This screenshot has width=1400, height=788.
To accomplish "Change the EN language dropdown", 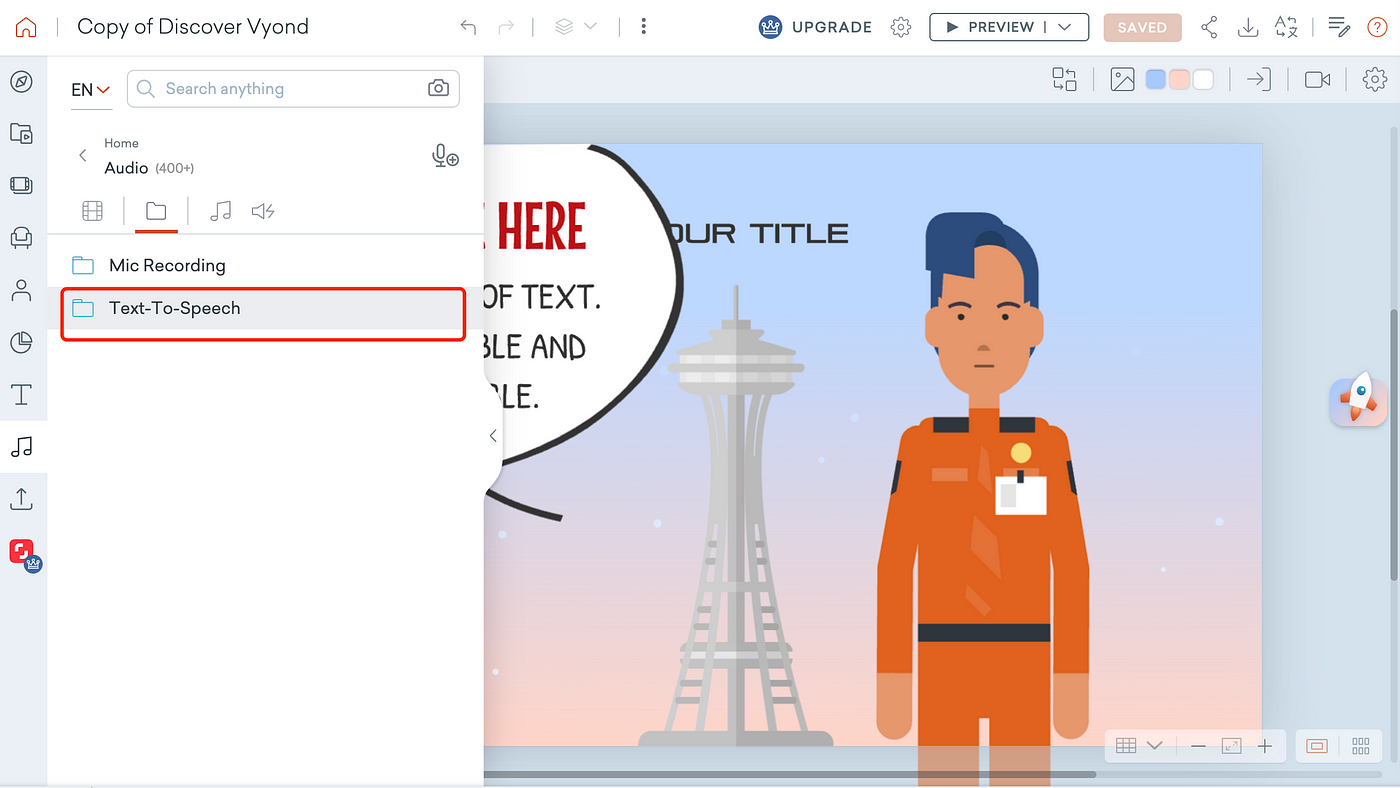I will click(90, 90).
